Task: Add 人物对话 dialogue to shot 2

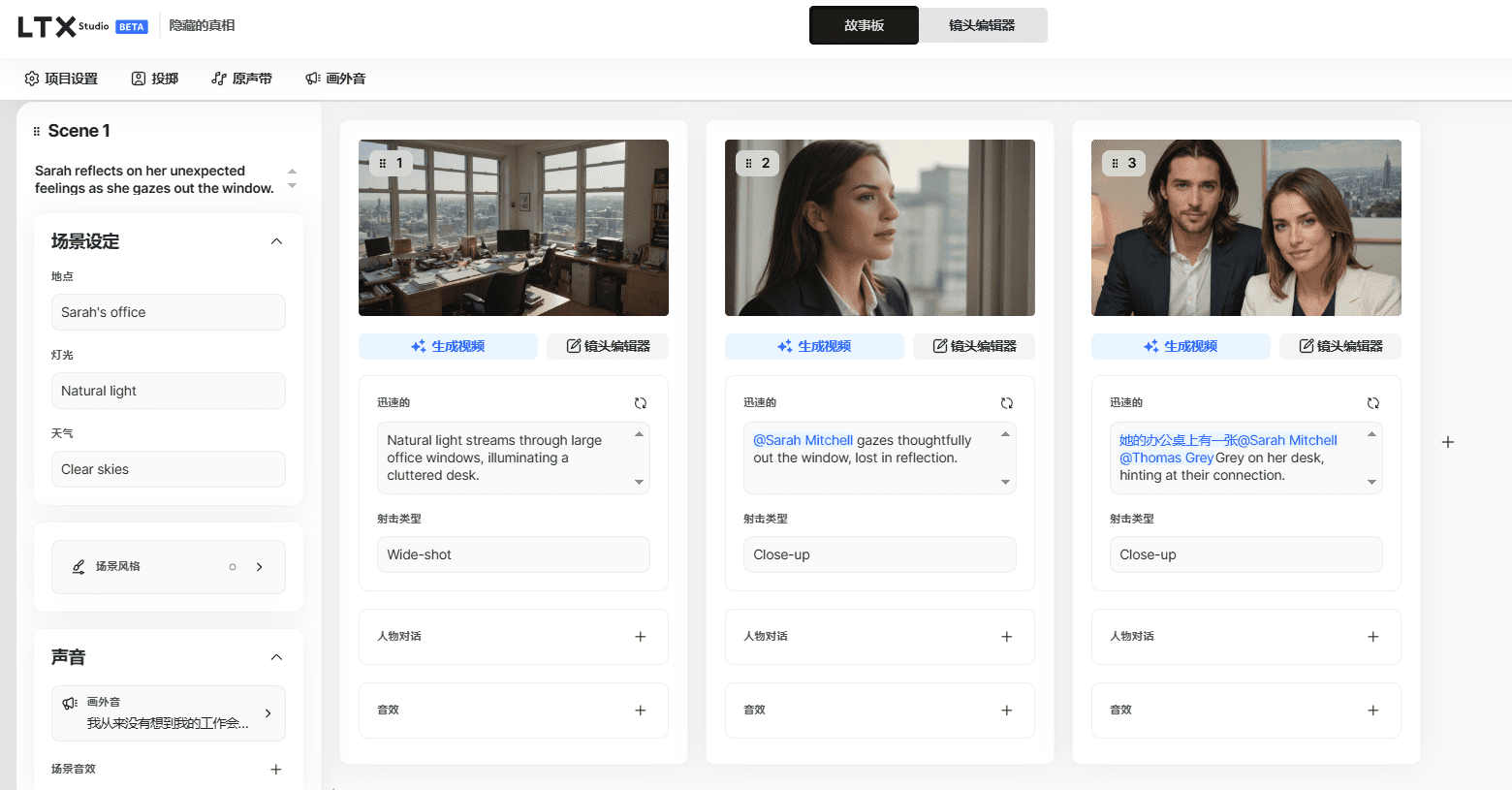Action: tap(1007, 637)
